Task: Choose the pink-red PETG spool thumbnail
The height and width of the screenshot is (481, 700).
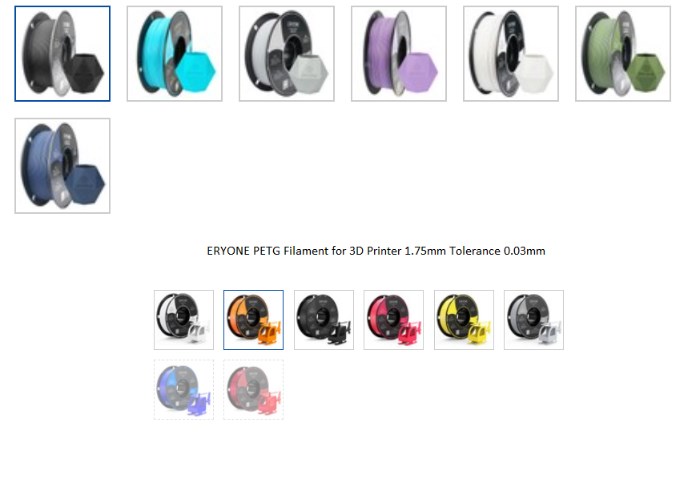Action: tap(393, 320)
